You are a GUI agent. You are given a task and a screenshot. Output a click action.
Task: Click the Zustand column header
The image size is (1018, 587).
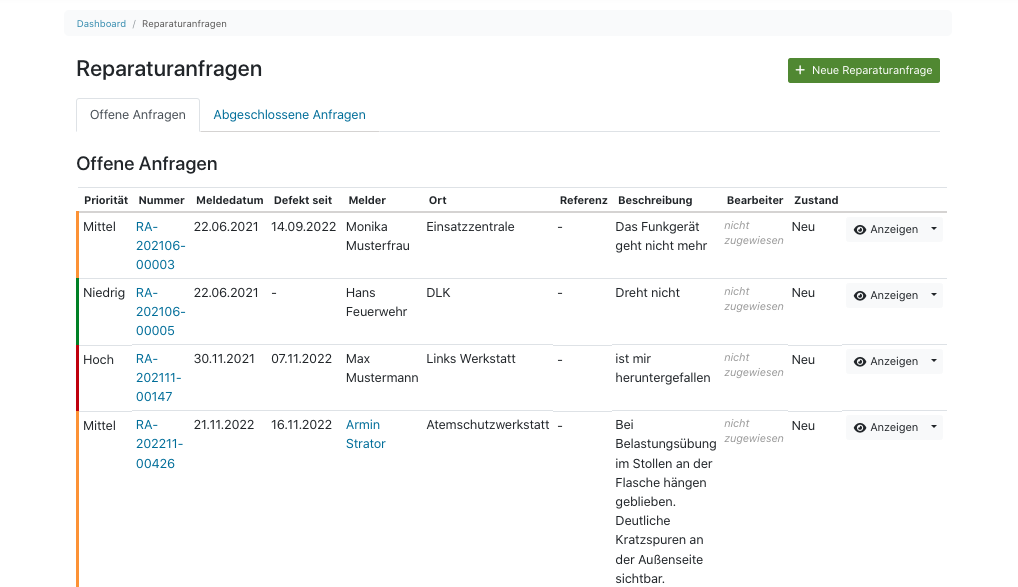point(816,200)
